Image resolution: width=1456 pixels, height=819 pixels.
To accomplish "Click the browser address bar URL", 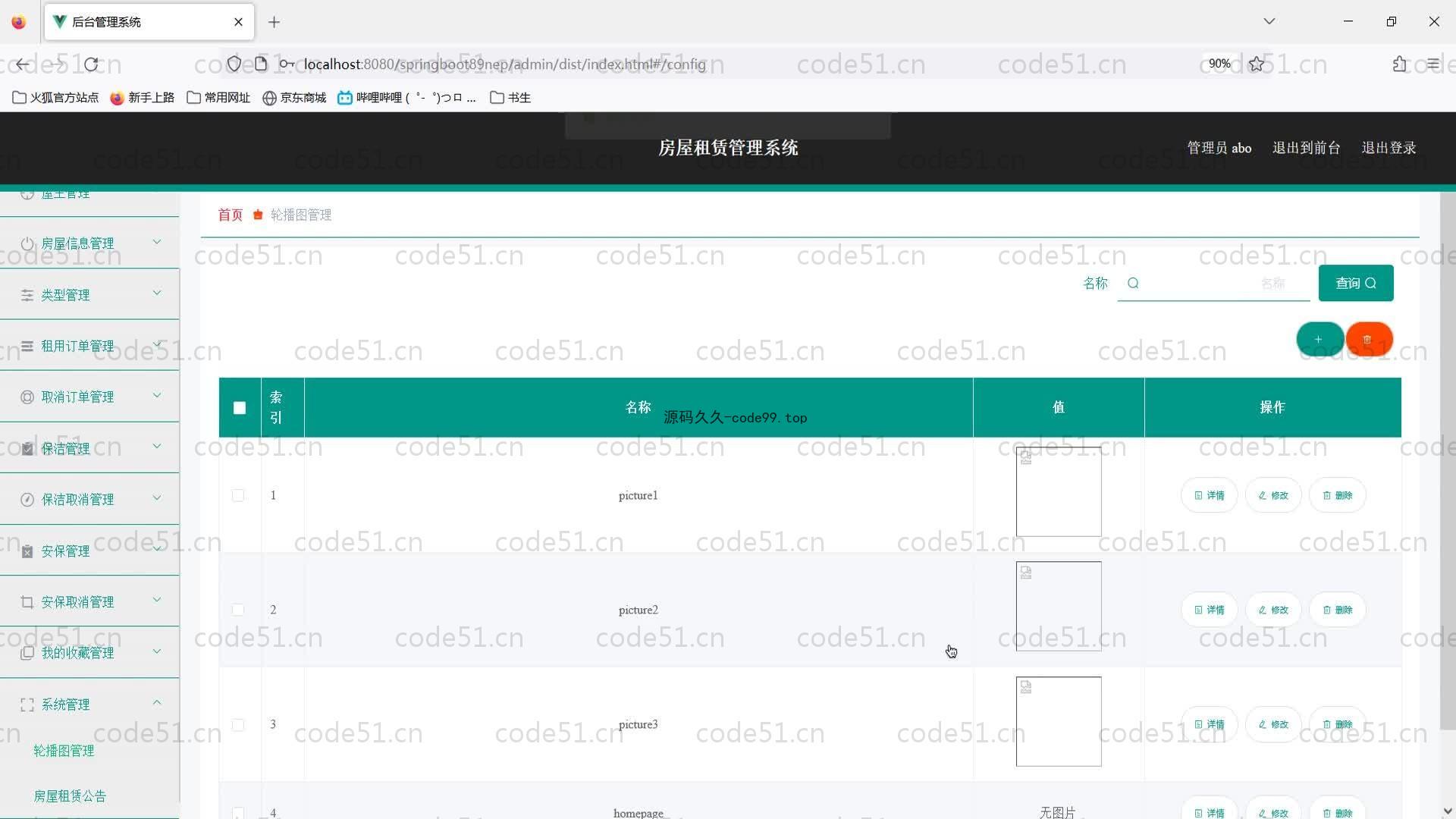I will click(504, 64).
